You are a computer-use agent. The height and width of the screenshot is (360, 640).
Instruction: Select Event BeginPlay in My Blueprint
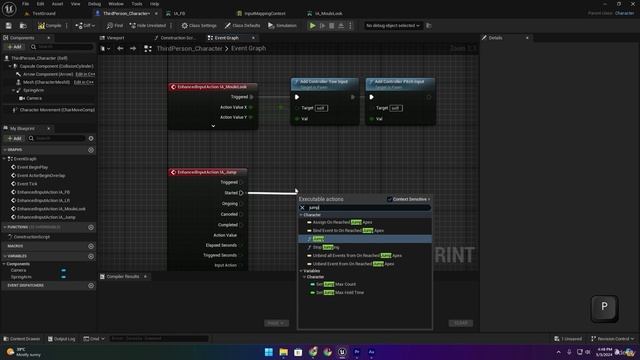click(x=32, y=167)
